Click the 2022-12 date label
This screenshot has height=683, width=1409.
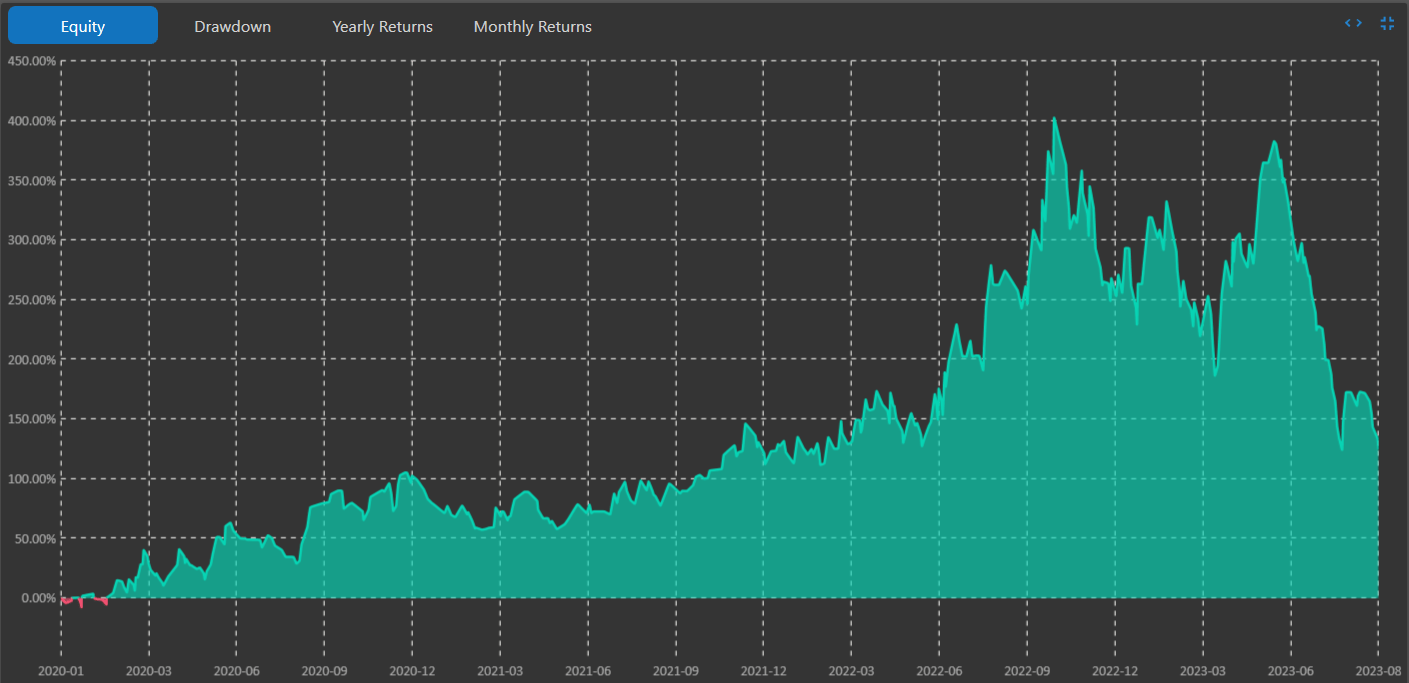point(1115,670)
